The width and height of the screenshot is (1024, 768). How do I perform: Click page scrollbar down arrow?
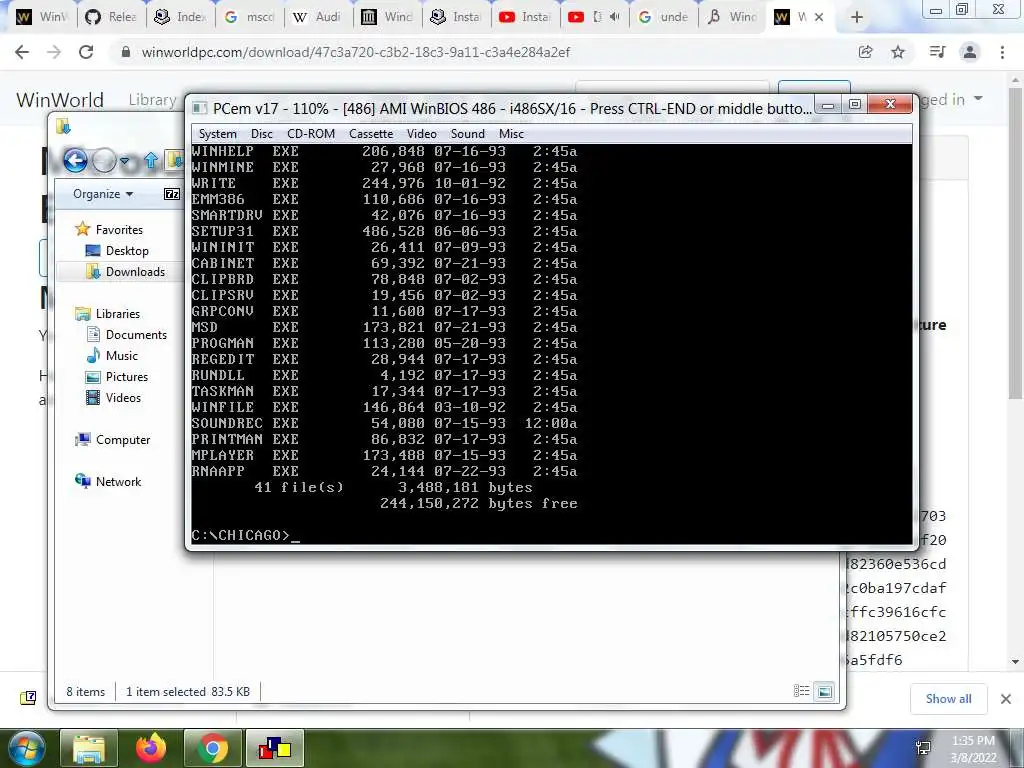(x=1016, y=662)
